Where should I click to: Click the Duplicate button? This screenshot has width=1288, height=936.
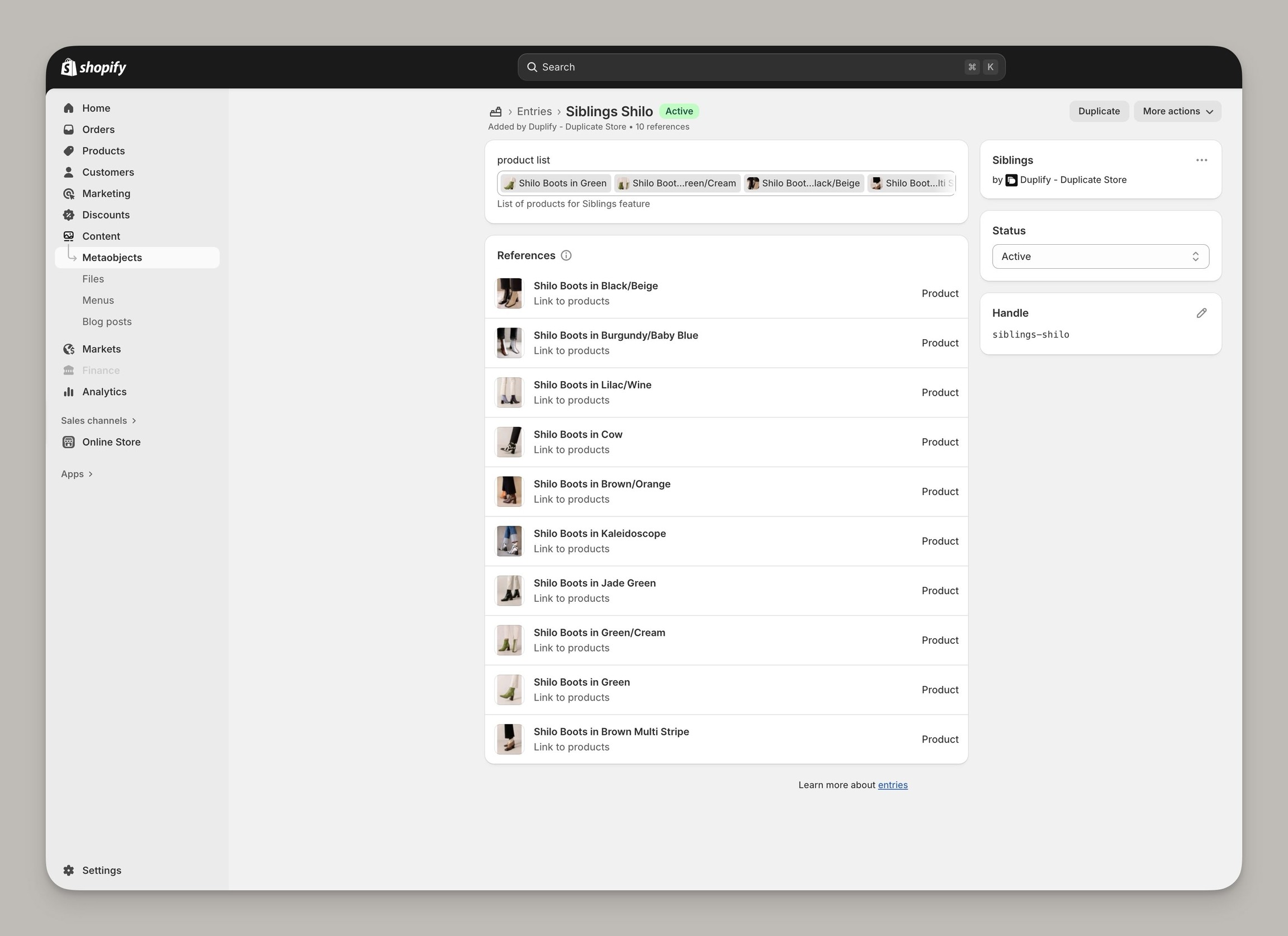[x=1098, y=111]
